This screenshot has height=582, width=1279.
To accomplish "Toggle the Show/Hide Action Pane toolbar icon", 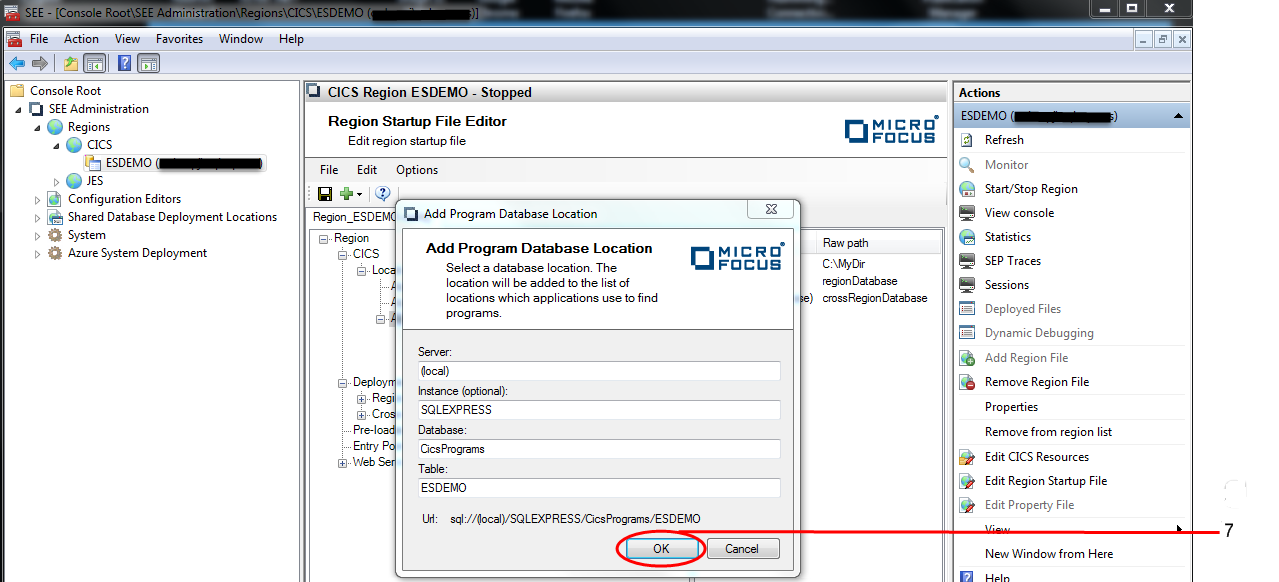I will [x=149, y=63].
